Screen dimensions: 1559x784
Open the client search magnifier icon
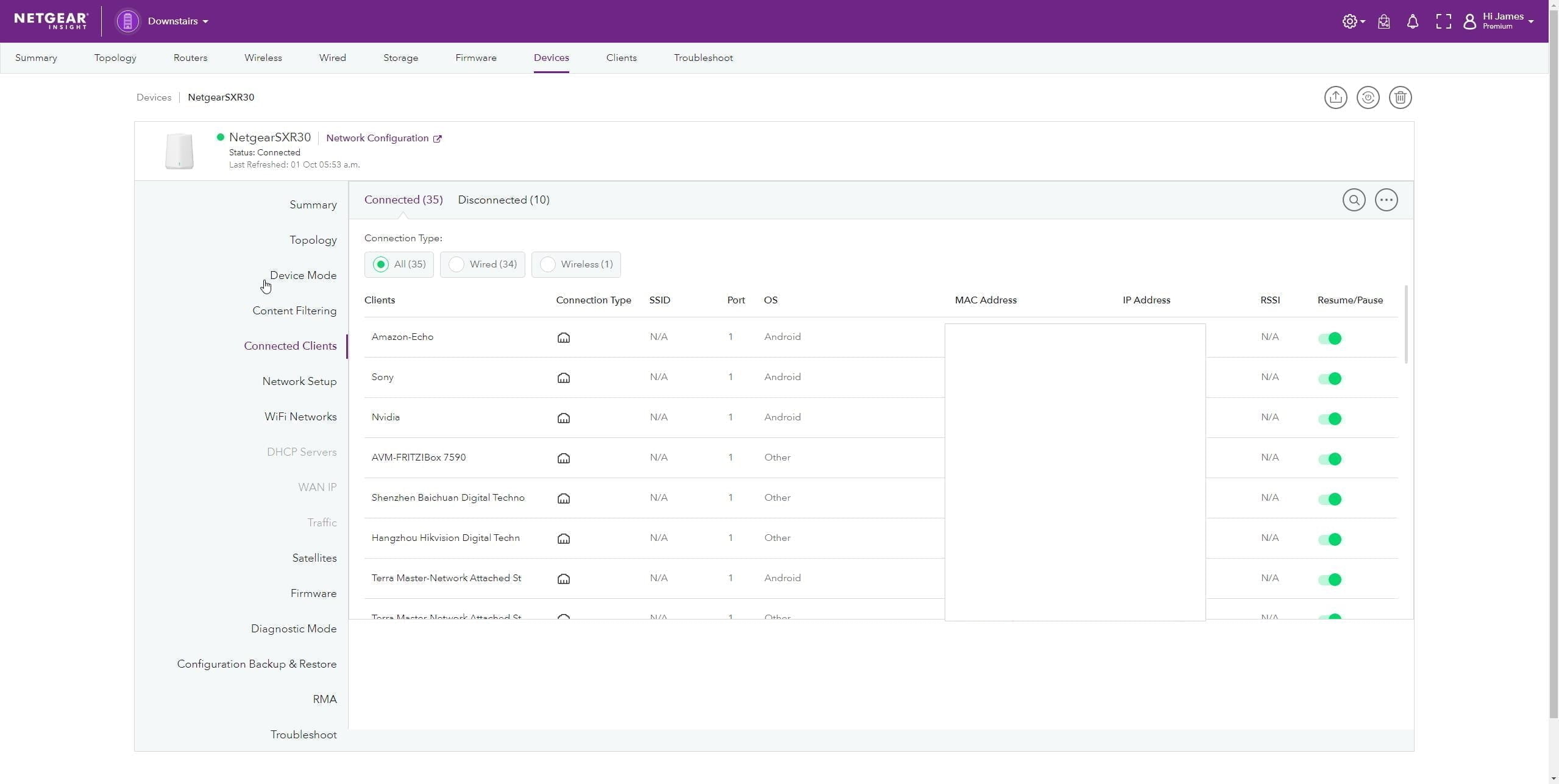(1354, 200)
